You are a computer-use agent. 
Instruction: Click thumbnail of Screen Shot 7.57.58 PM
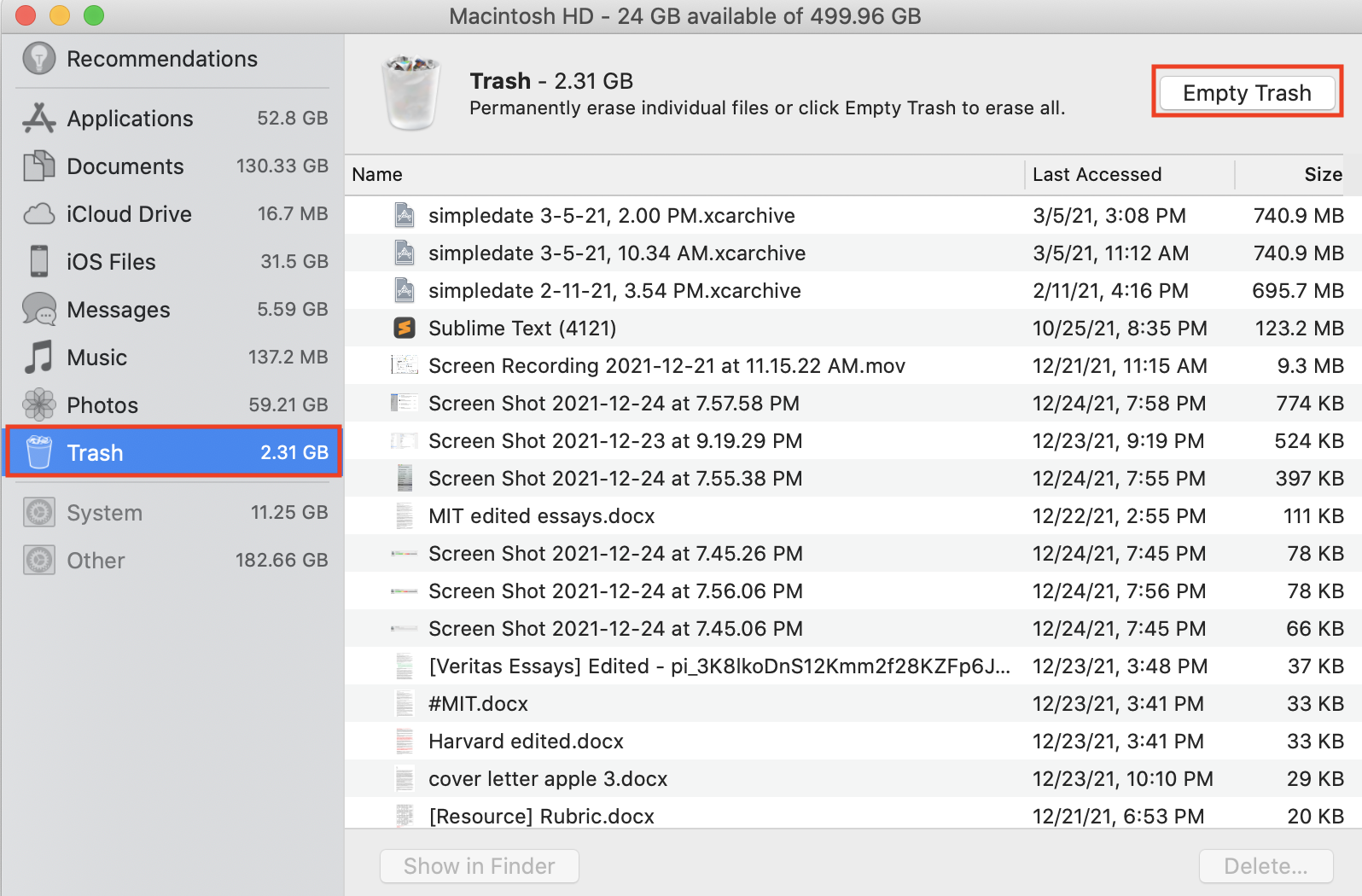[x=405, y=403]
